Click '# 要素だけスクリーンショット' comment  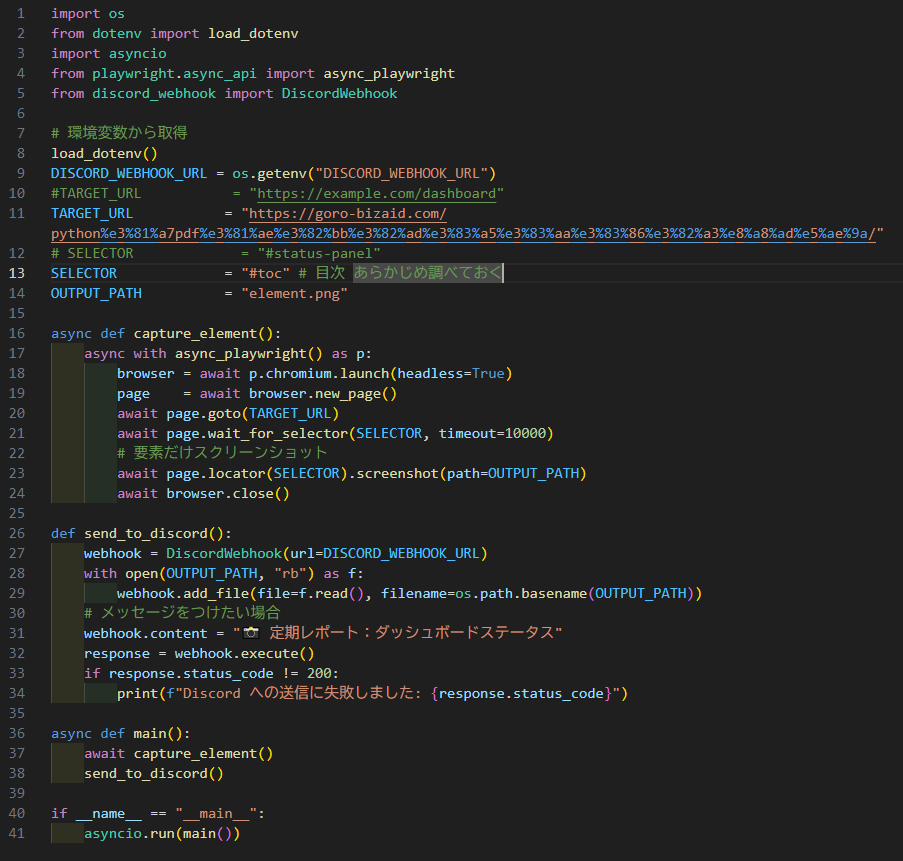point(222,453)
